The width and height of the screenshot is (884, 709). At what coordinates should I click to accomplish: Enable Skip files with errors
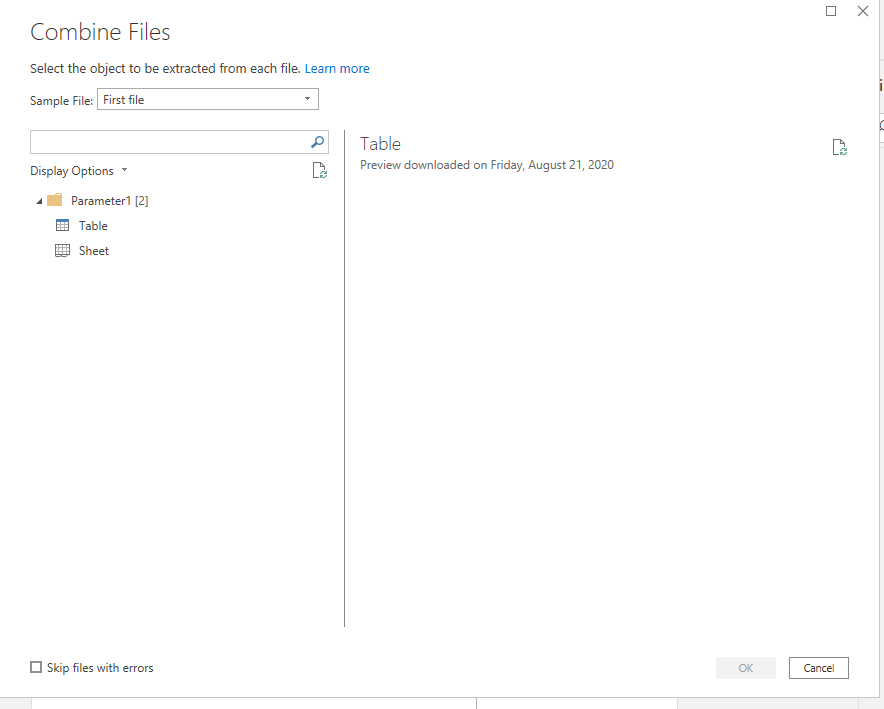tap(36, 667)
